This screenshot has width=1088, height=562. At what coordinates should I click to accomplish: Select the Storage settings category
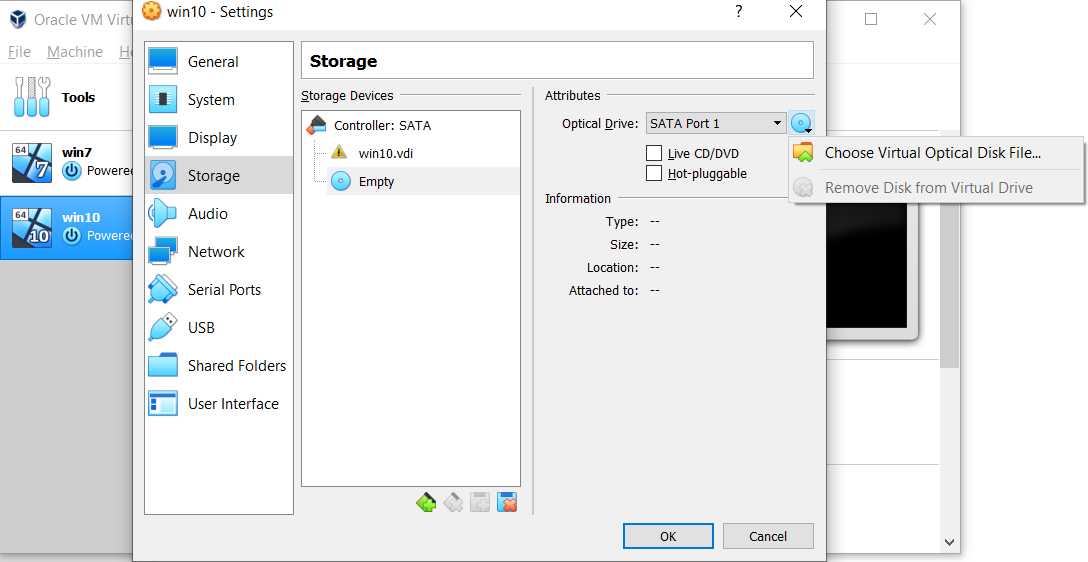(219, 176)
